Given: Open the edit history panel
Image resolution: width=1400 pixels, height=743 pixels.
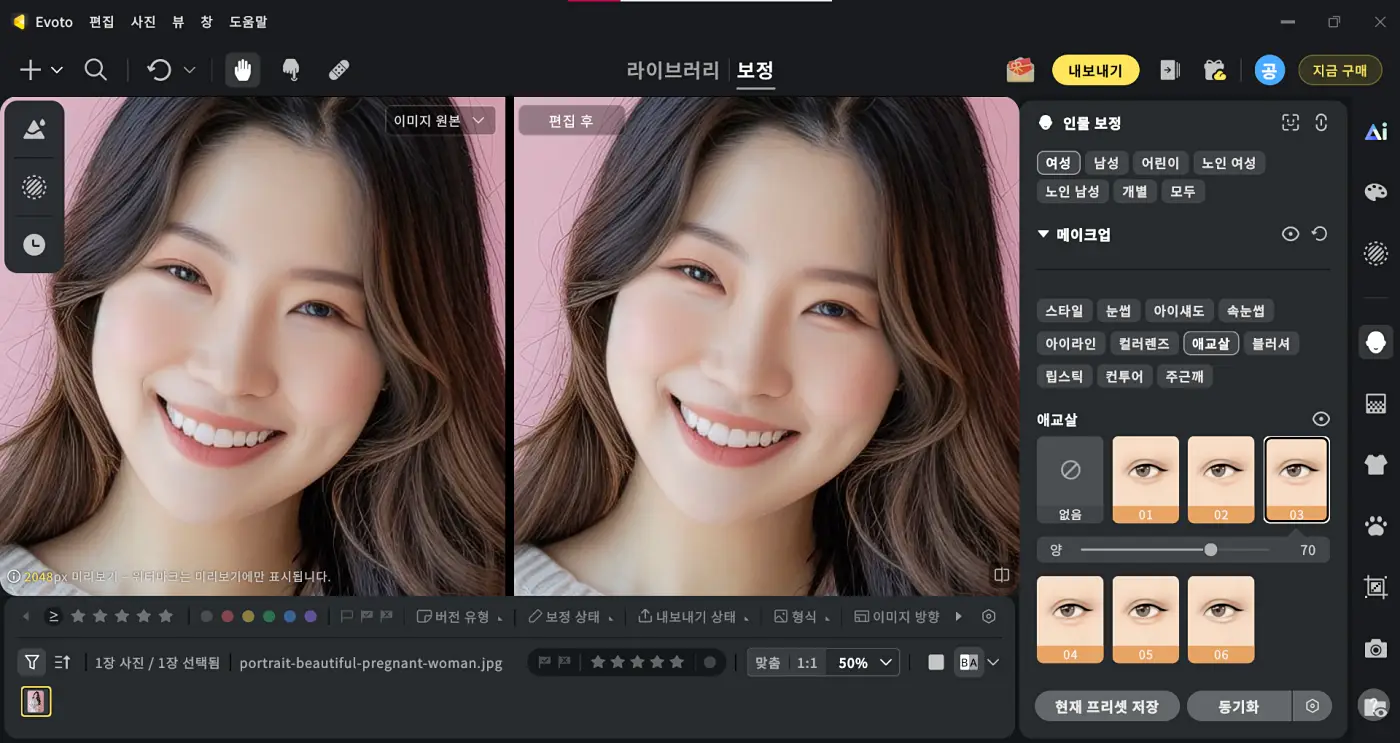Looking at the screenshot, I should point(34,243).
